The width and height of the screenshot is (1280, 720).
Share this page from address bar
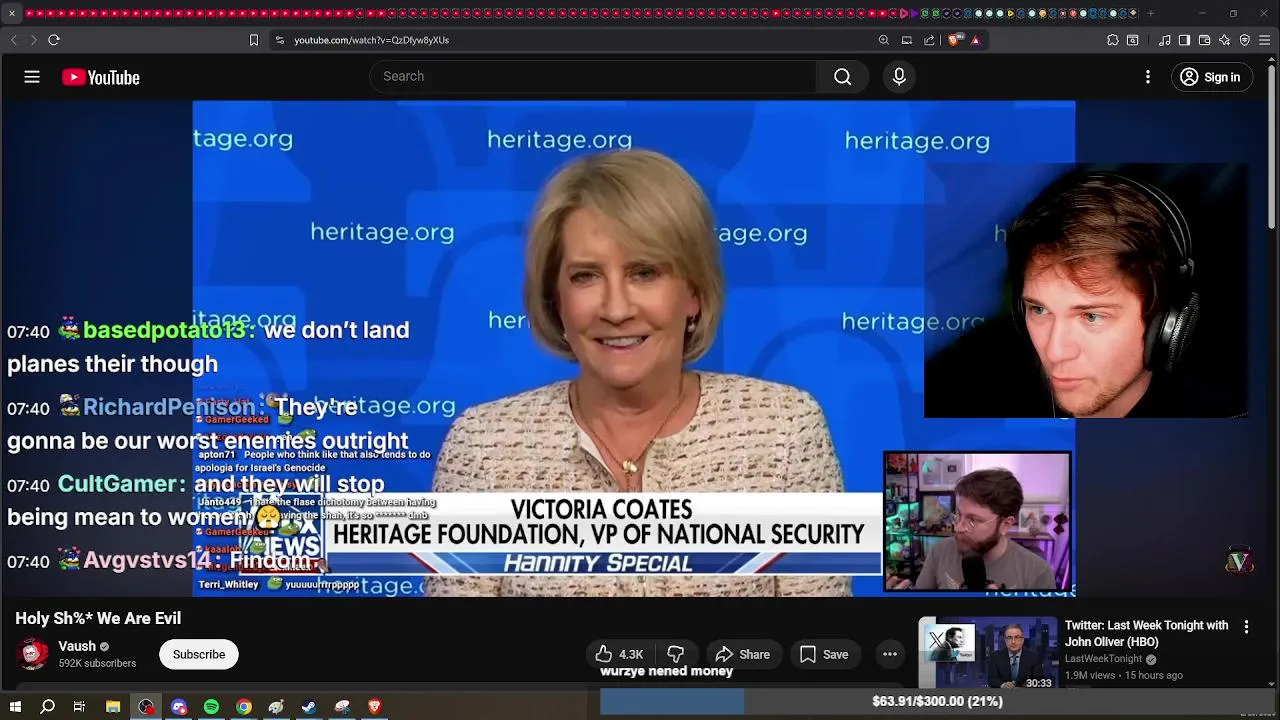[929, 40]
